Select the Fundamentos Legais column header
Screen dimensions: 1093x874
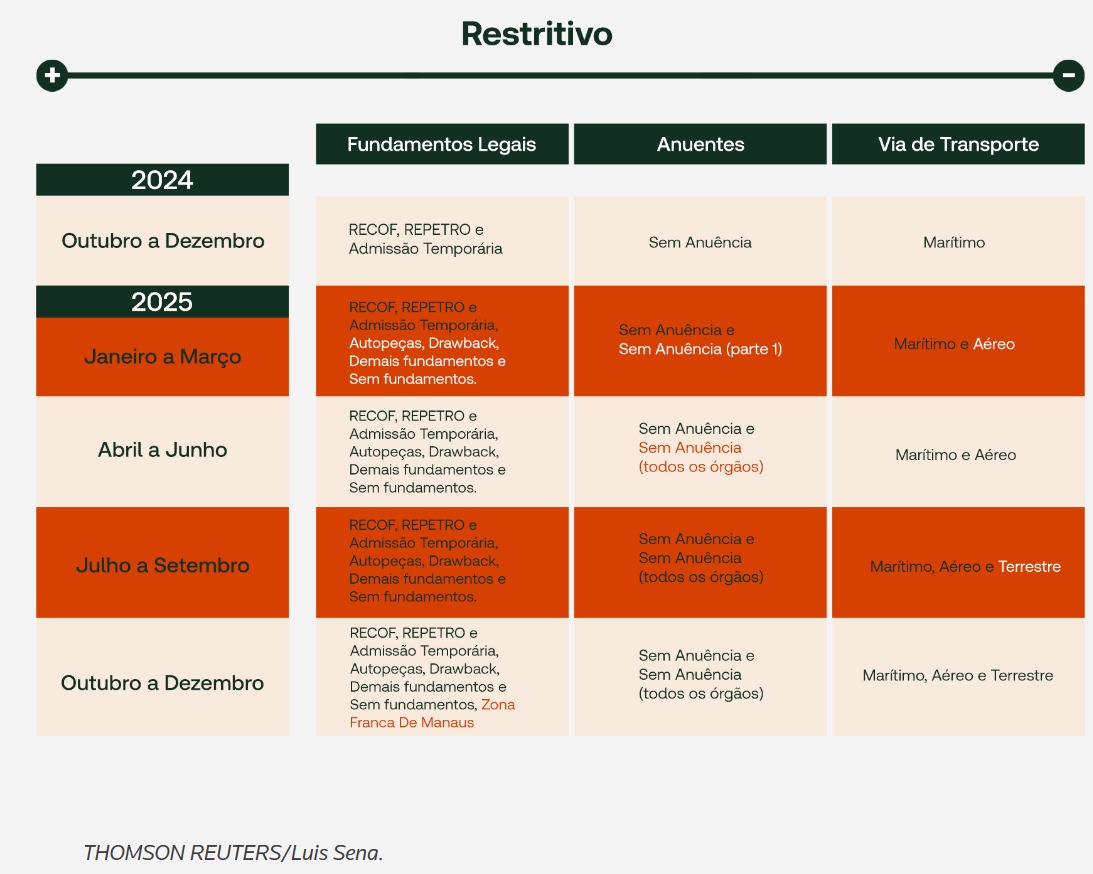coord(441,144)
